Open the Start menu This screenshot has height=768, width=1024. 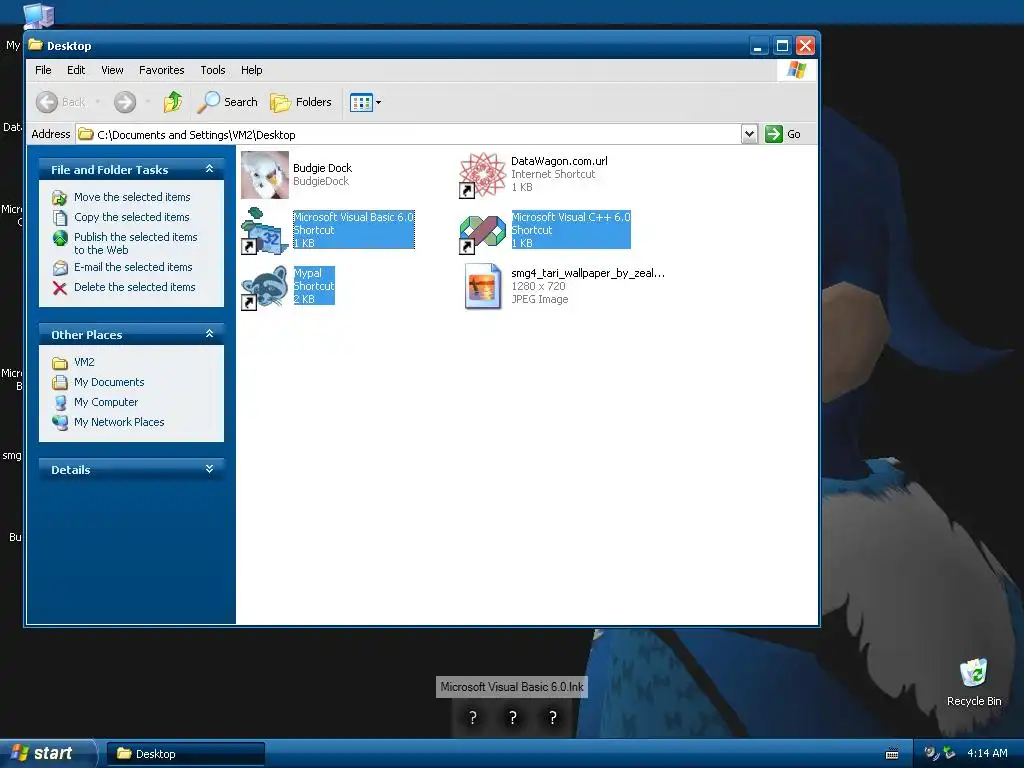[x=46, y=754]
